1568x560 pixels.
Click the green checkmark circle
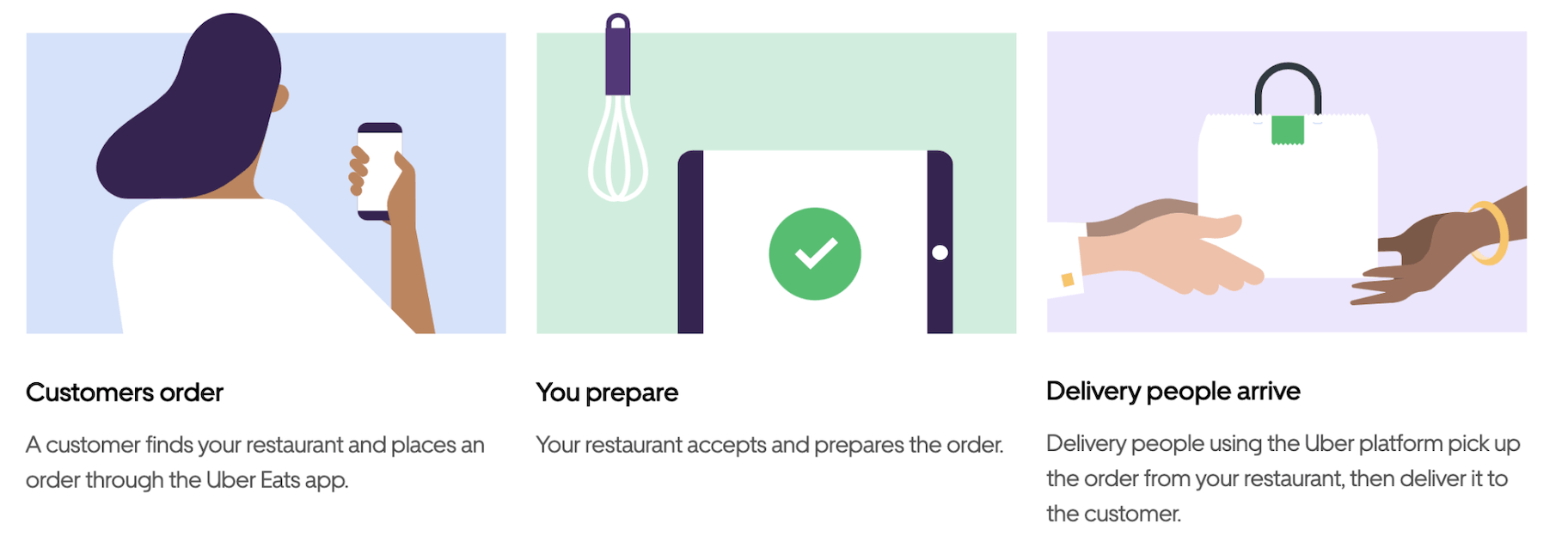coord(814,253)
